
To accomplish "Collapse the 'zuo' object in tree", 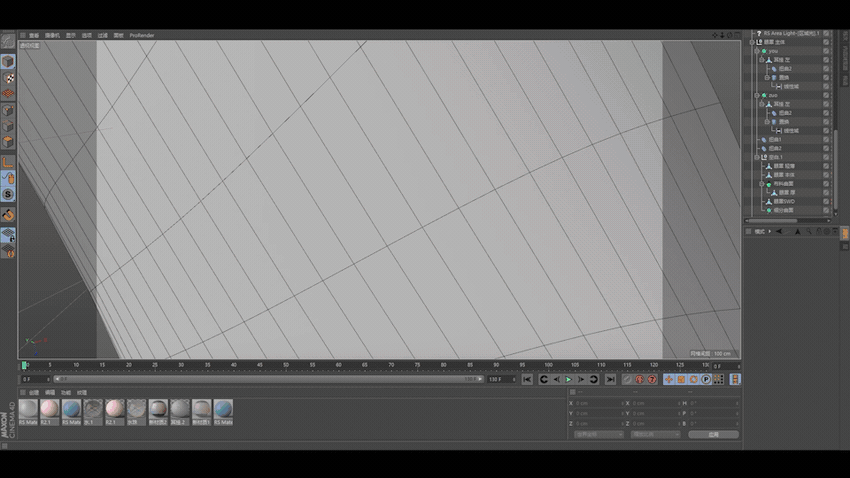I will [x=757, y=95].
